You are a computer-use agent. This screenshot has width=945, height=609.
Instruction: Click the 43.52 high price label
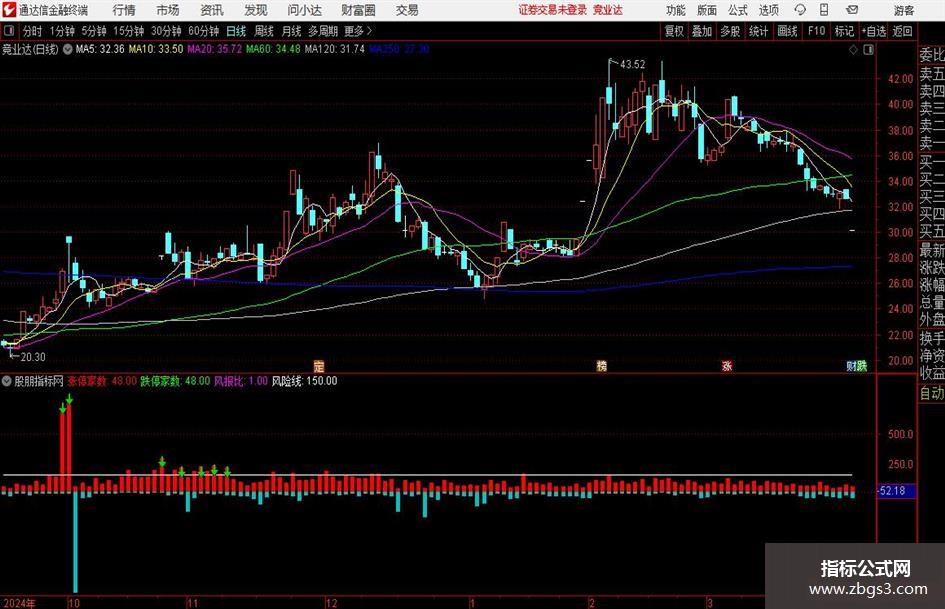click(x=632, y=65)
